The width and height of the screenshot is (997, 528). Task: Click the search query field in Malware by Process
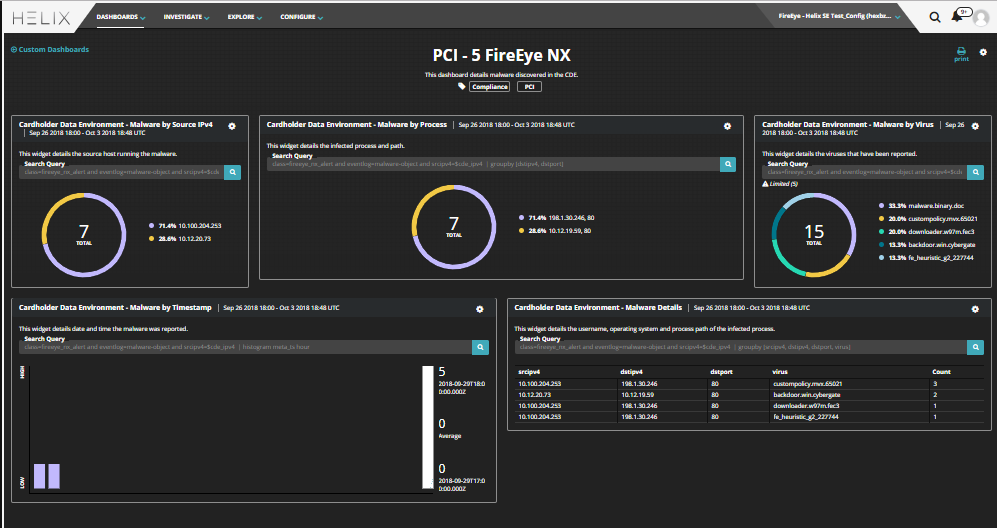coord(493,164)
